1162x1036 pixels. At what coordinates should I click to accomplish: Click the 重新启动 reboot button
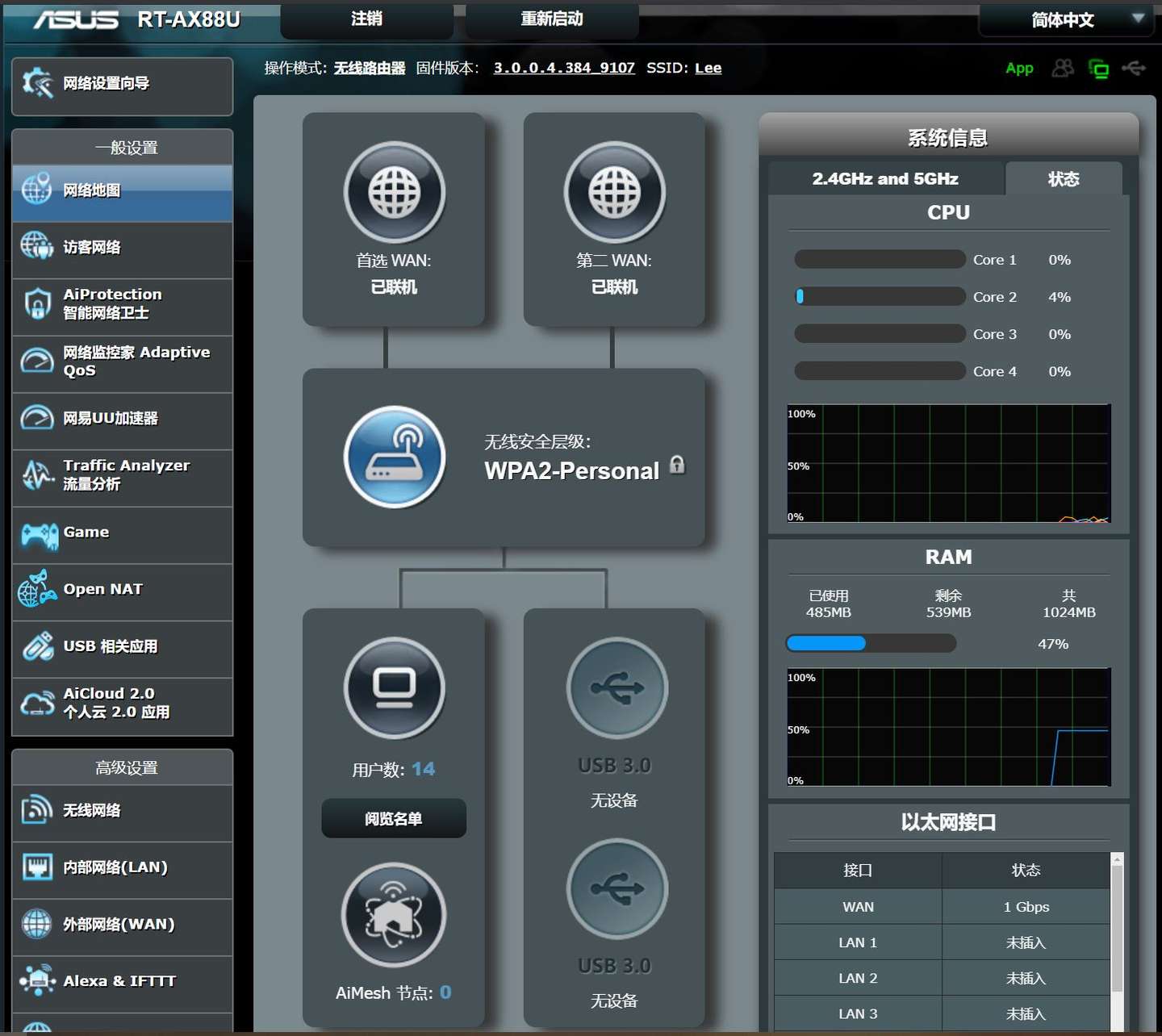click(552, 19)
